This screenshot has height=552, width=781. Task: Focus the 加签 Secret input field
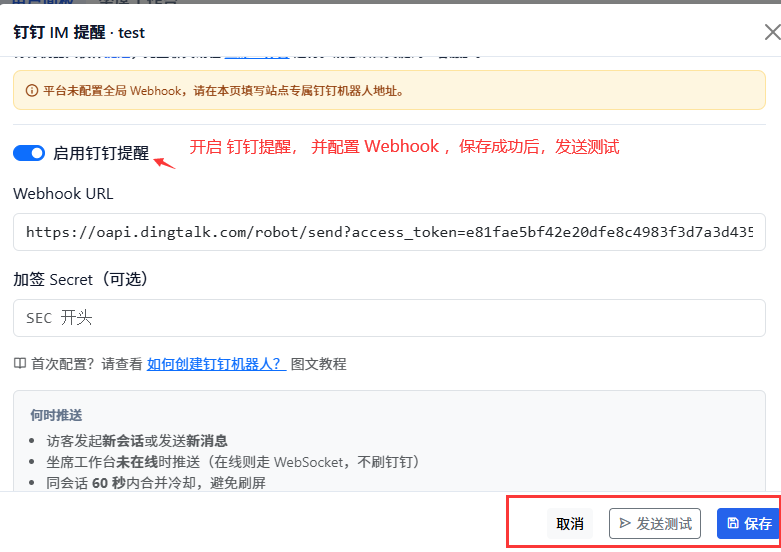point(389,318)
